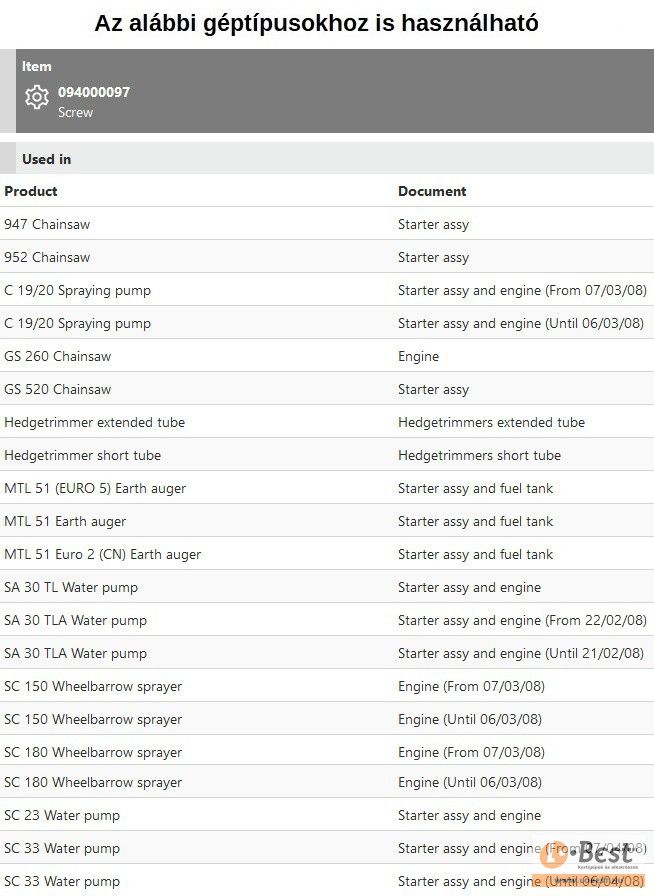Screen dimensions: 654x896
Task: Open Starter assy and engine (From 22/02/08)
Action: (522, 620)
